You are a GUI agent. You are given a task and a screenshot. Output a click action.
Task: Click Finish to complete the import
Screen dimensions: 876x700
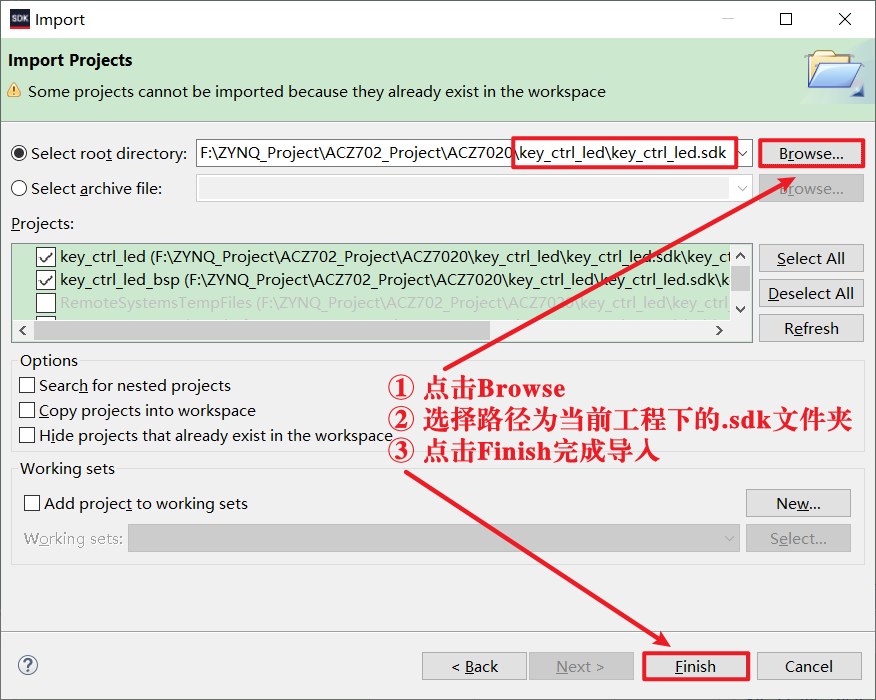[x=695, y=666]
